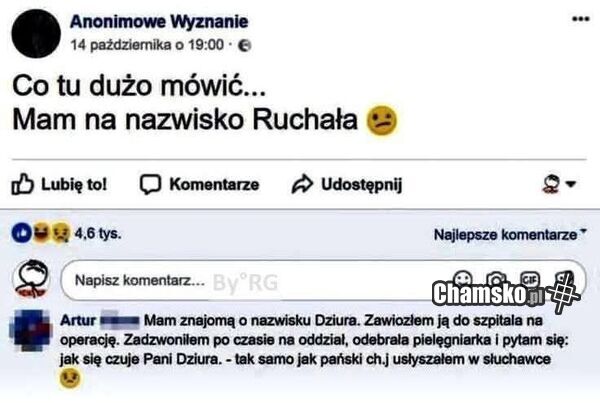This screenshot has height=403, width=600.
Task: Click the 14 października o 19:00 timestamp
Action: [x=147, y=45]
